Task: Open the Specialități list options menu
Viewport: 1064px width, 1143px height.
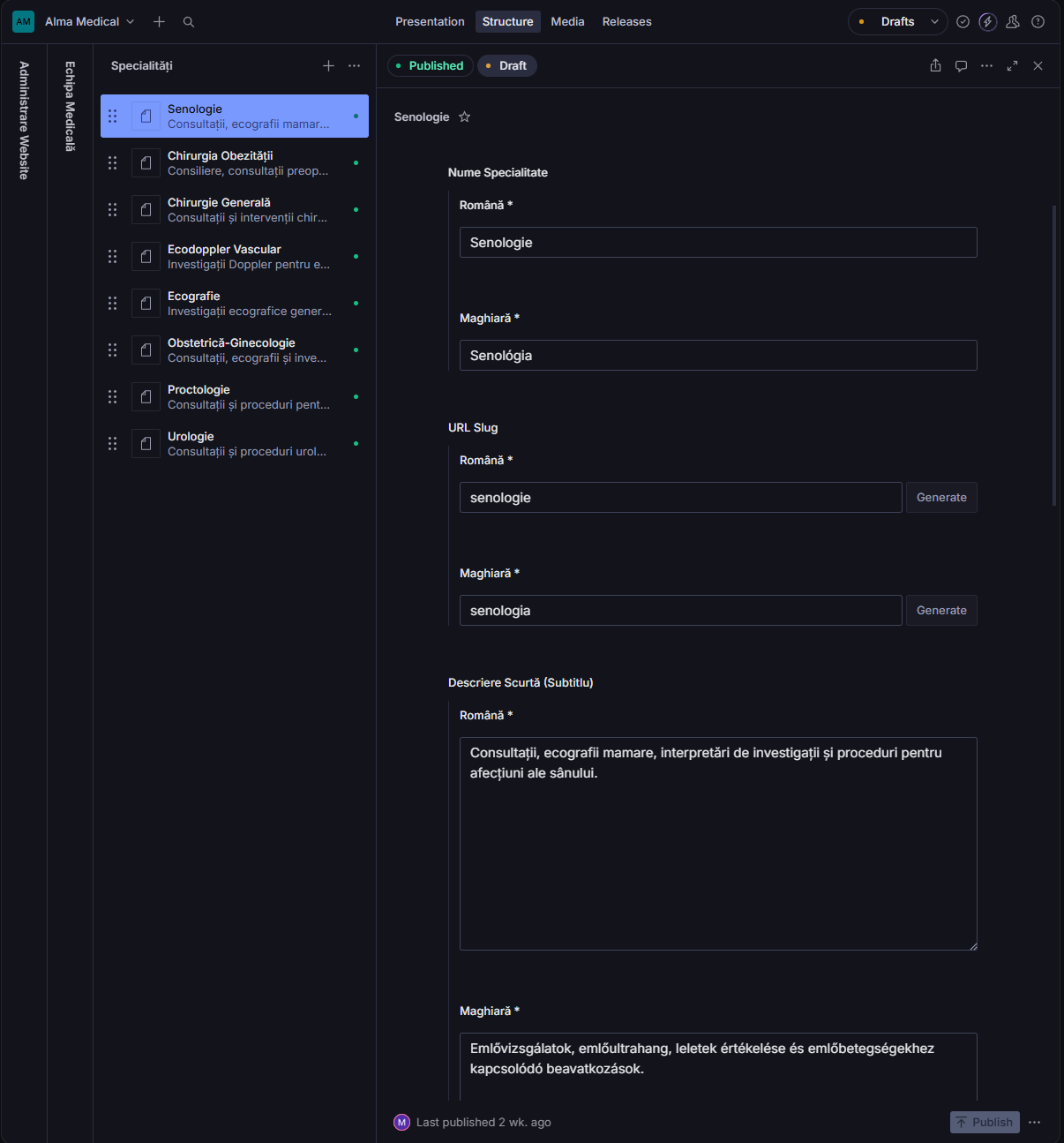Action: pos(354,65)
